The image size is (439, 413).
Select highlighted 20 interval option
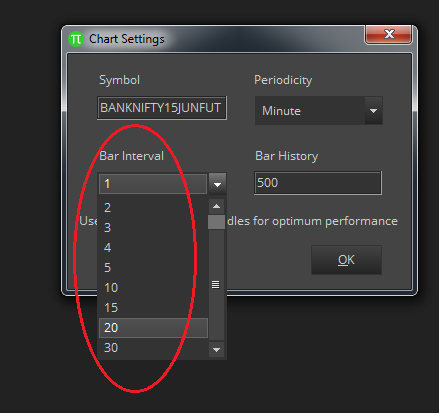click(x=153, y=328)
